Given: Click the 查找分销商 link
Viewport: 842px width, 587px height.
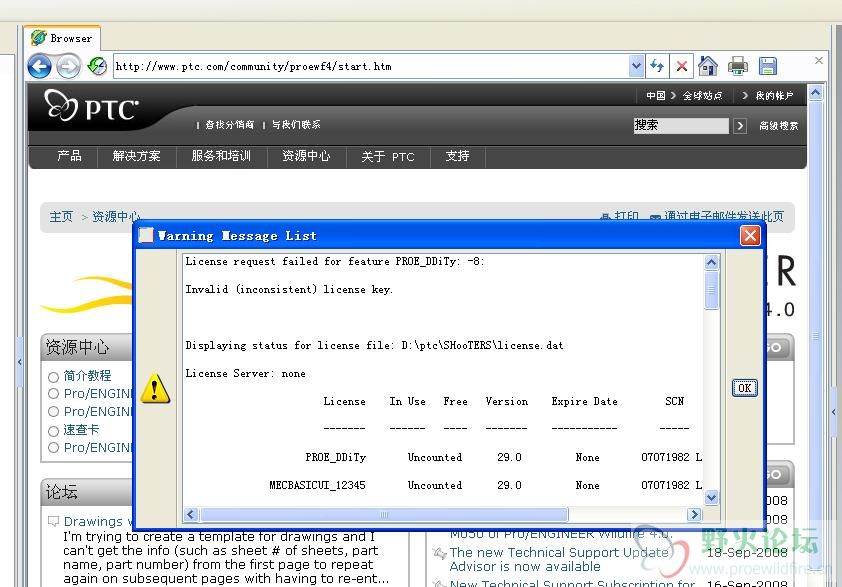Looking at the screenshot, I should point(229,125).
